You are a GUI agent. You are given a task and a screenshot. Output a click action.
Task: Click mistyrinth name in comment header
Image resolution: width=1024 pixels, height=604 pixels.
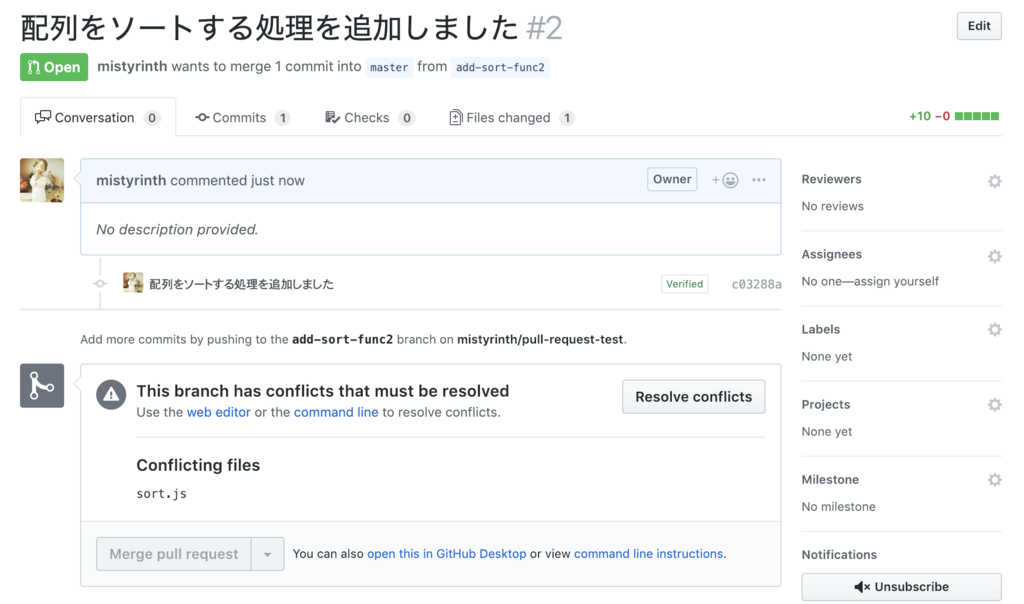pos(131,180)
